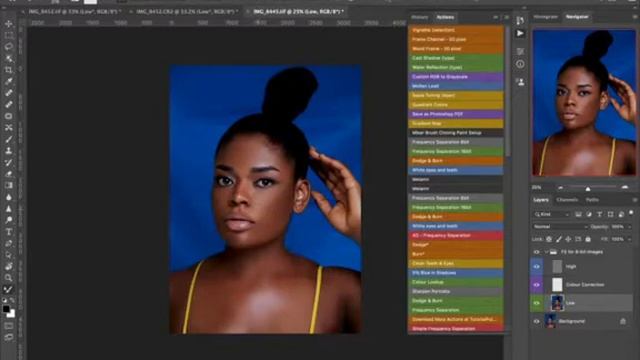Hide the High layer

pyautogui.click(x=537, y=267)
